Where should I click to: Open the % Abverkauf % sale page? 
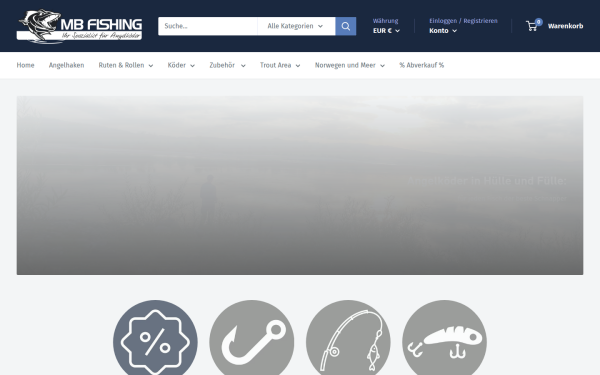pos(422,65)
